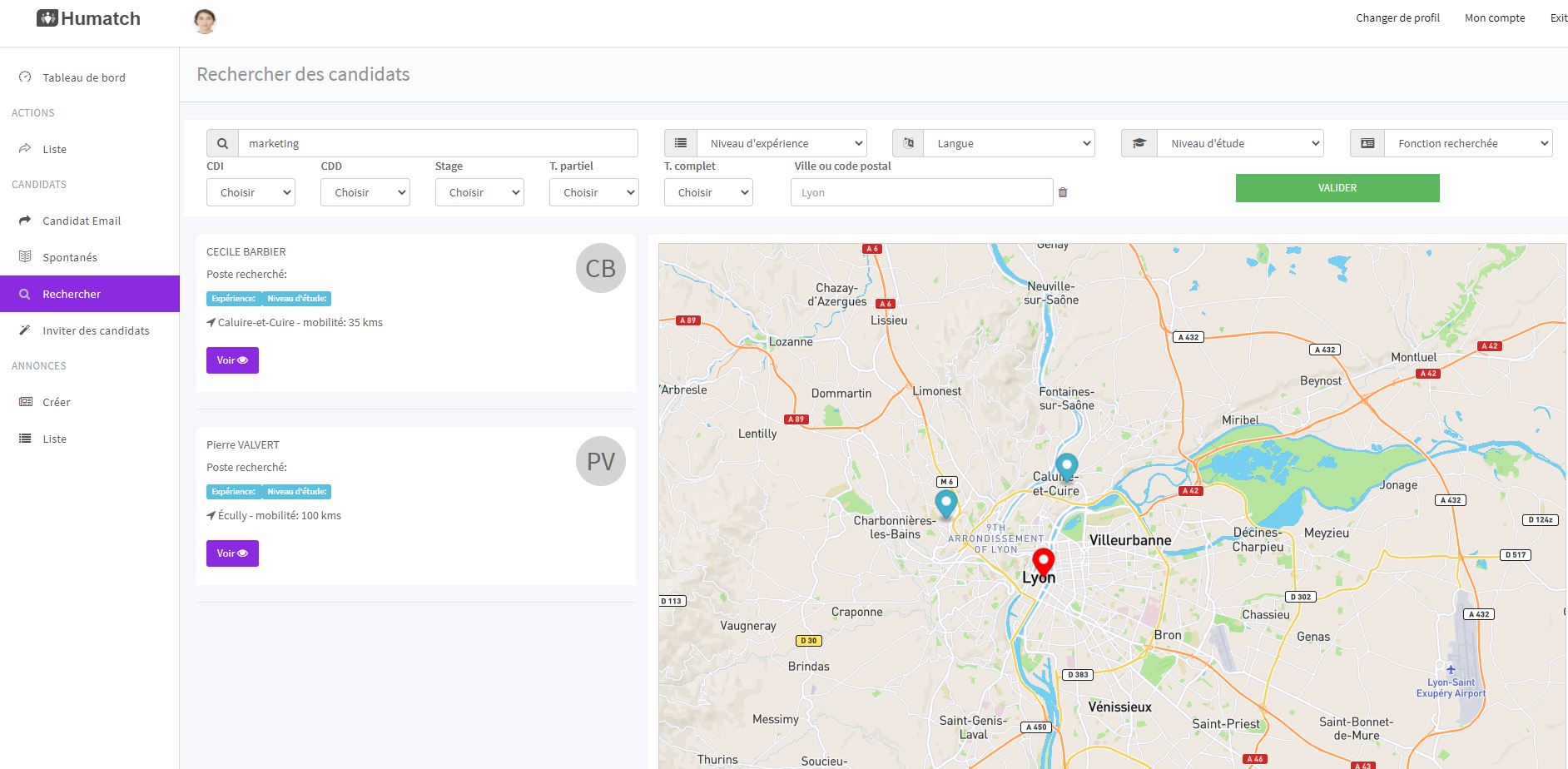The width and height of the screenshot is (1568, 769).
Task: Expand the Langue dropdown
Action: [x=1009, y=143]
